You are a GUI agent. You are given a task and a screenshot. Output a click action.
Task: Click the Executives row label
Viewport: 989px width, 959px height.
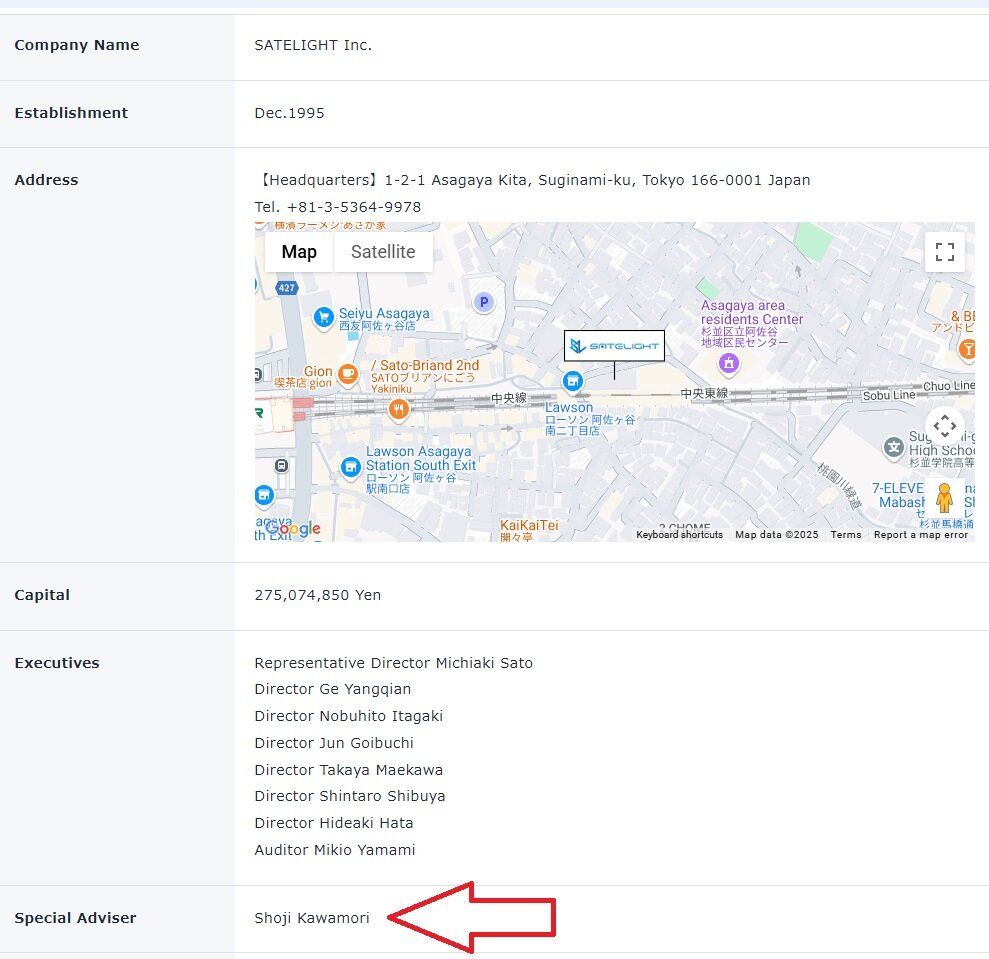point(57,663)
